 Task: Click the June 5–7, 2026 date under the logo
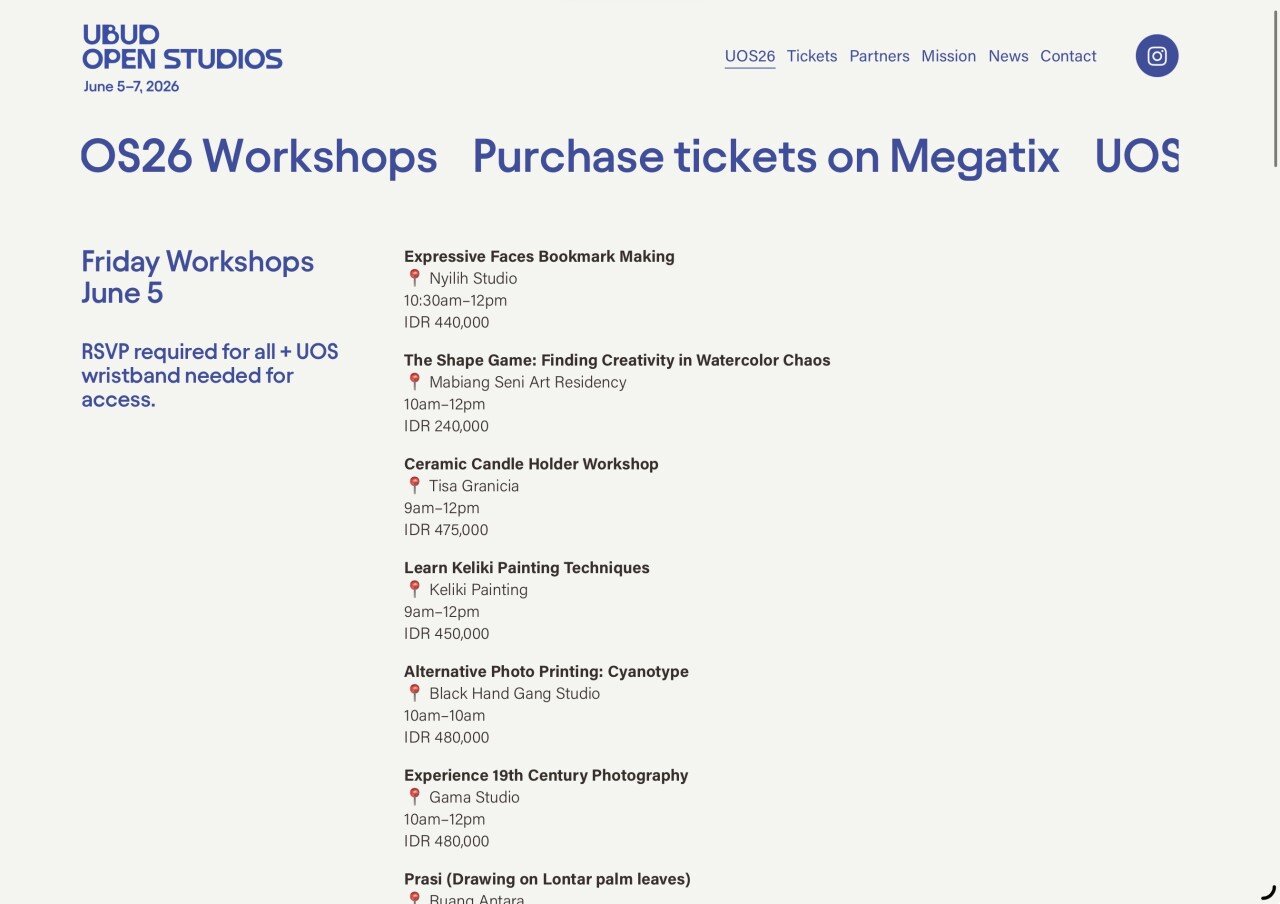(132, 87)
